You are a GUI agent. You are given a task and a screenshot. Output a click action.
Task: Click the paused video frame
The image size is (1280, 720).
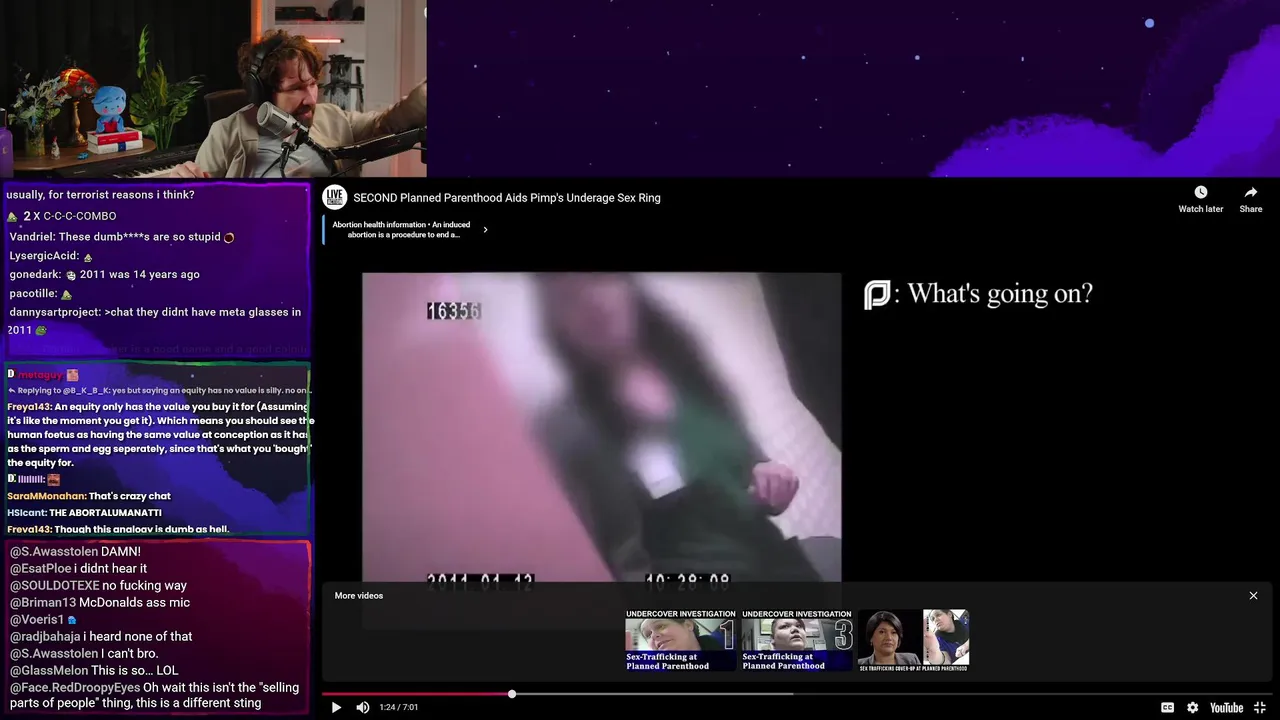[x=601, y=427]
